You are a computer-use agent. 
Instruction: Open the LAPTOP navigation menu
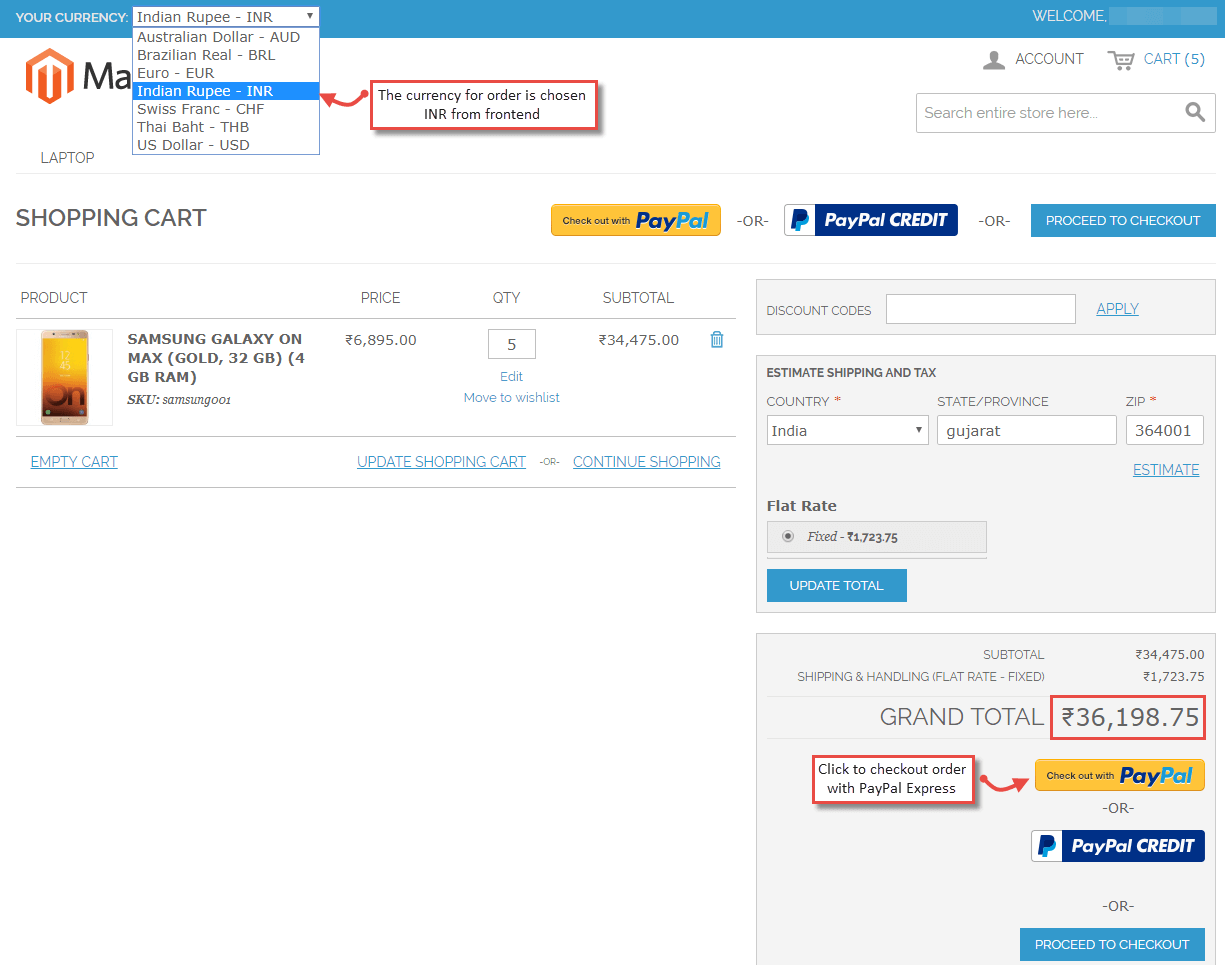point(67,157)
